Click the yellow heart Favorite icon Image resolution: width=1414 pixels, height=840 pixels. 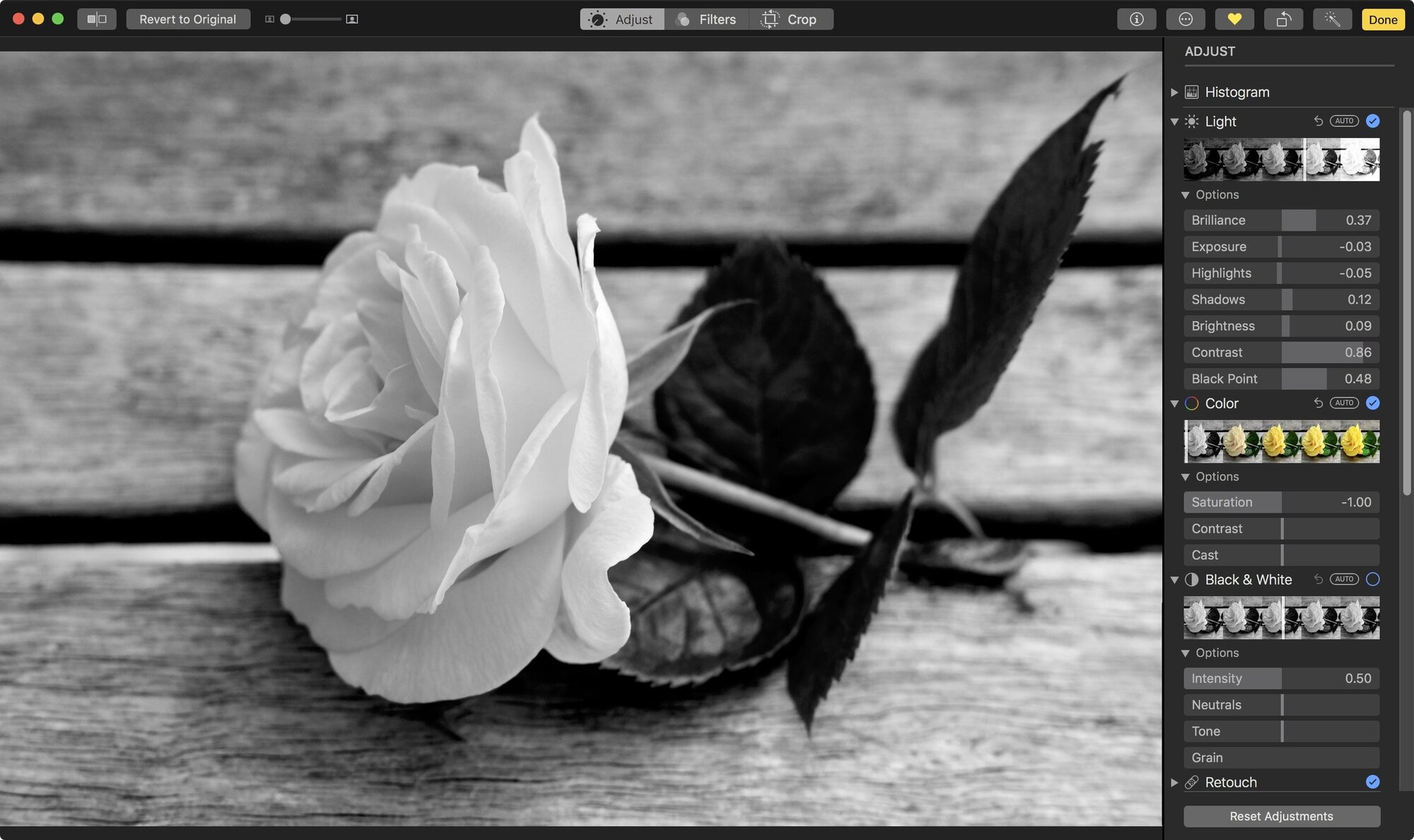pos(1234,19)
